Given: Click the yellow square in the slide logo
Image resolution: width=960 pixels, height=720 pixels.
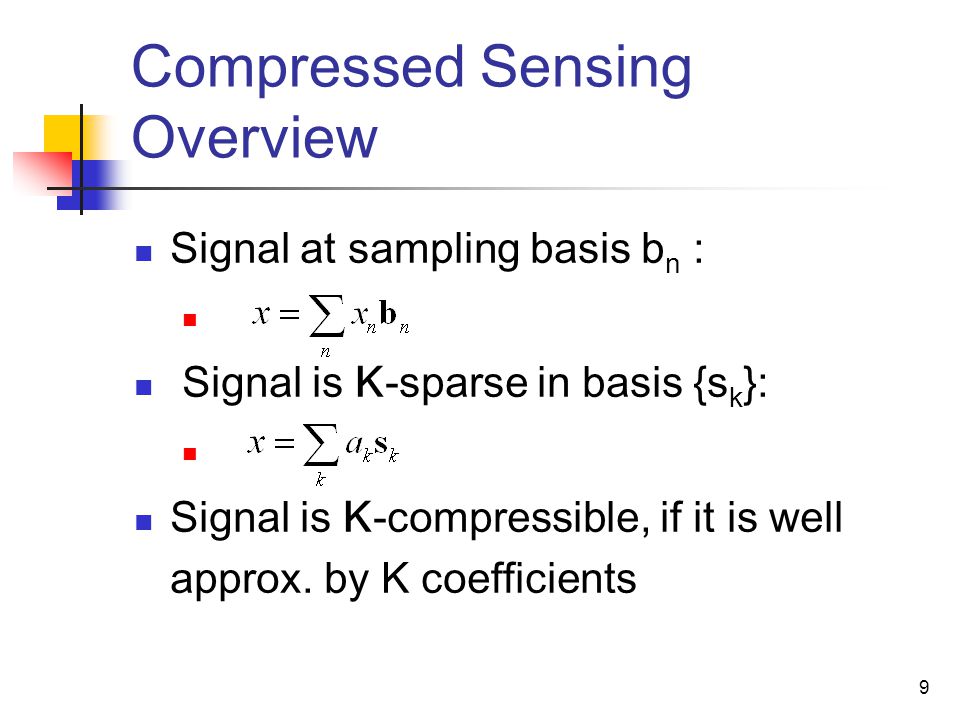Looking at the screenshot, I should click(x=62, y=135).
